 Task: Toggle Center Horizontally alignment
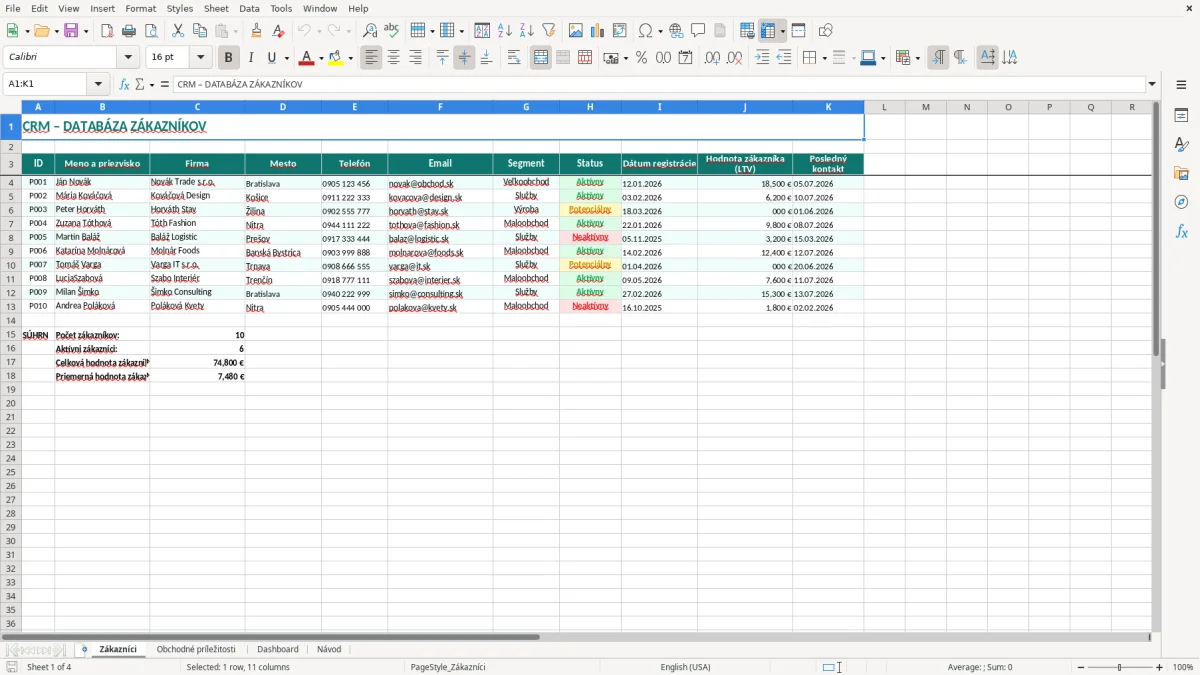(393, 58)
